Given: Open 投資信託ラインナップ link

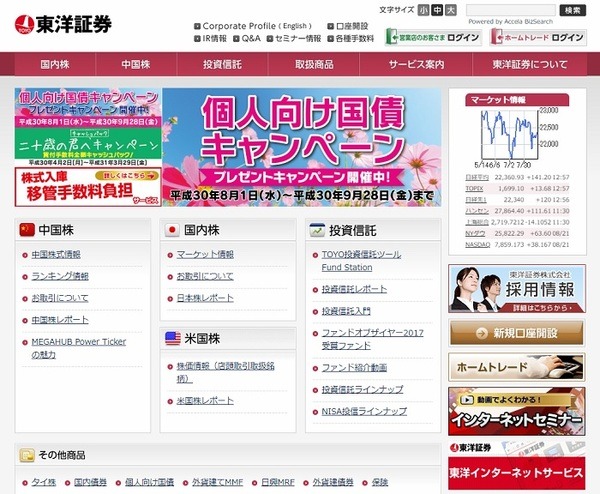Looking at the screenshot, I should pyautogui.click(x=362, y=390).
